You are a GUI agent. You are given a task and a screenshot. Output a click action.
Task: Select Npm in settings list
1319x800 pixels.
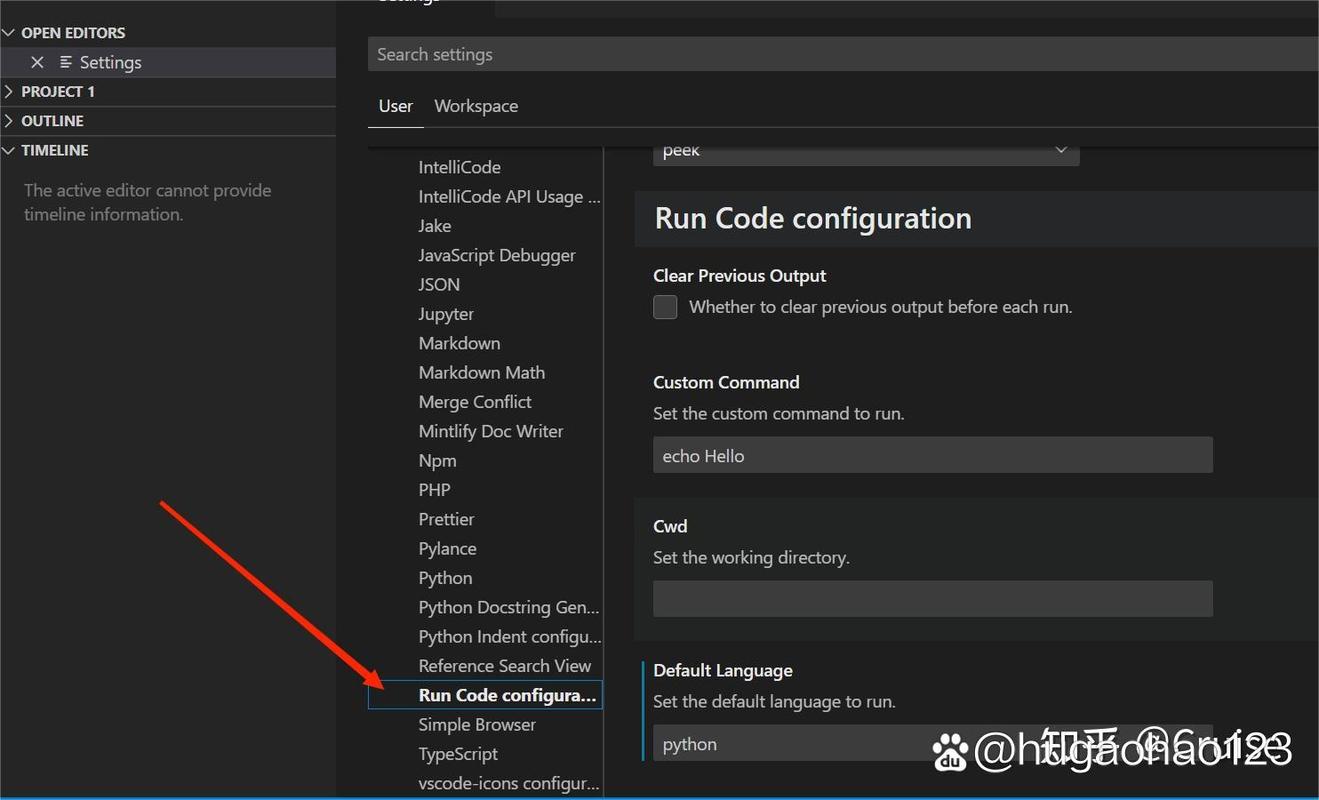(x=437, y=461)
